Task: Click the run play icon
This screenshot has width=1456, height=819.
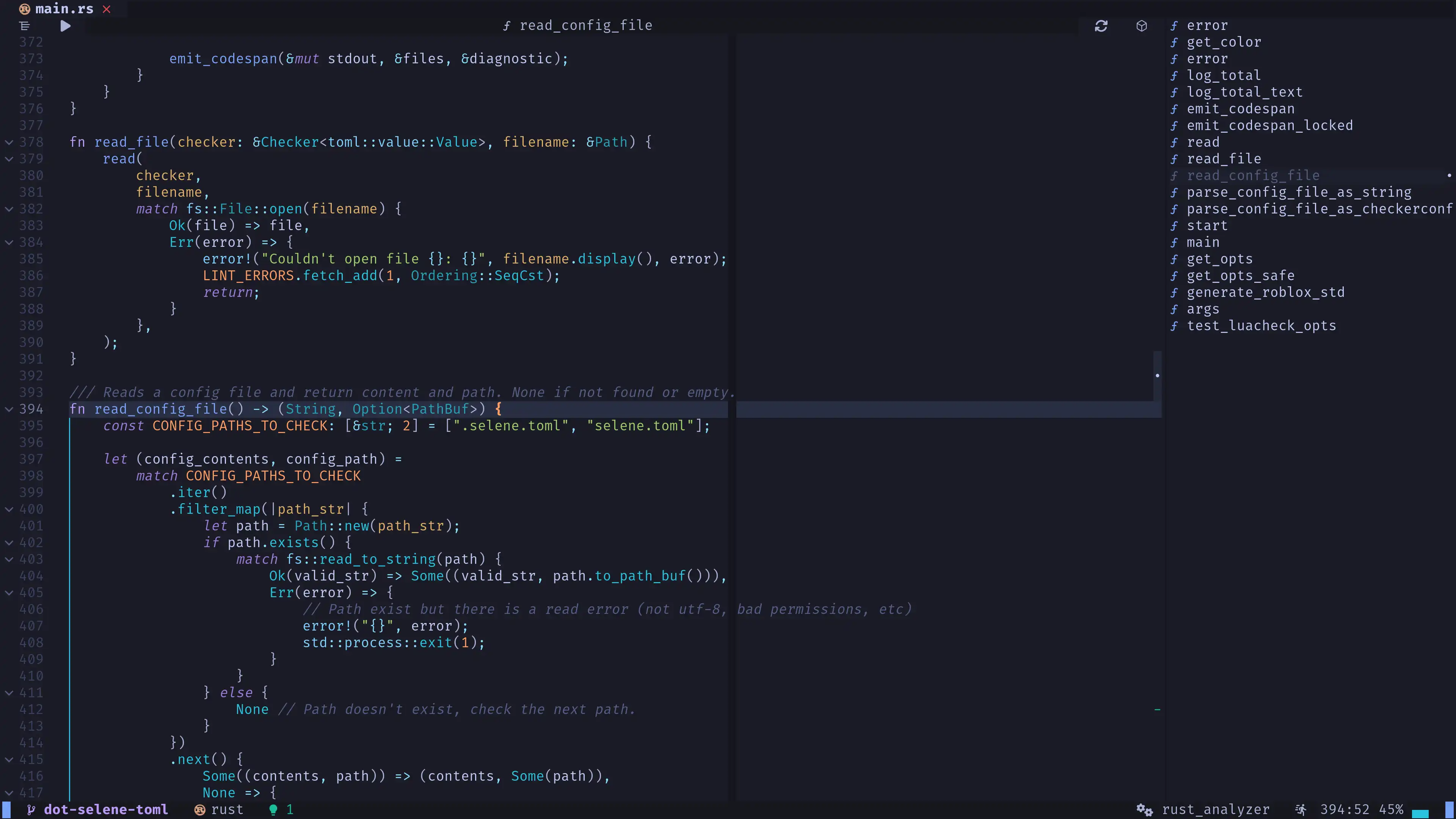Action: pyautogui.click(x=65, y=25)
